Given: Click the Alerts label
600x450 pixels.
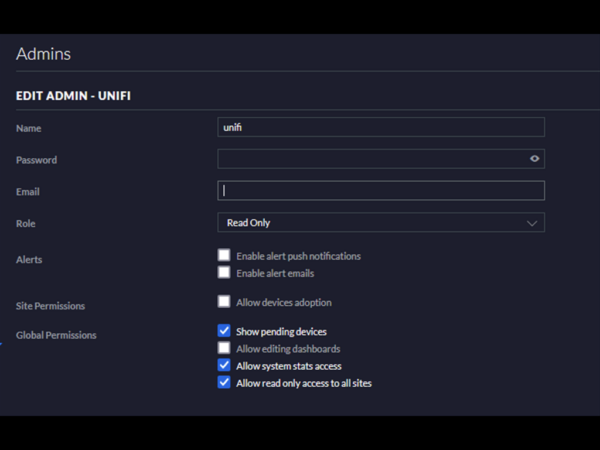Looking at the screenshot, I should tap(29, 260).
